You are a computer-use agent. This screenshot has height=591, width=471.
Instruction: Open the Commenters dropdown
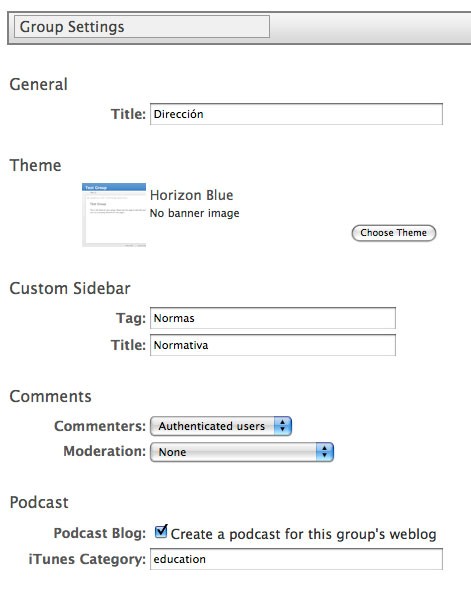pyautogui.click(x=221, y=426)
